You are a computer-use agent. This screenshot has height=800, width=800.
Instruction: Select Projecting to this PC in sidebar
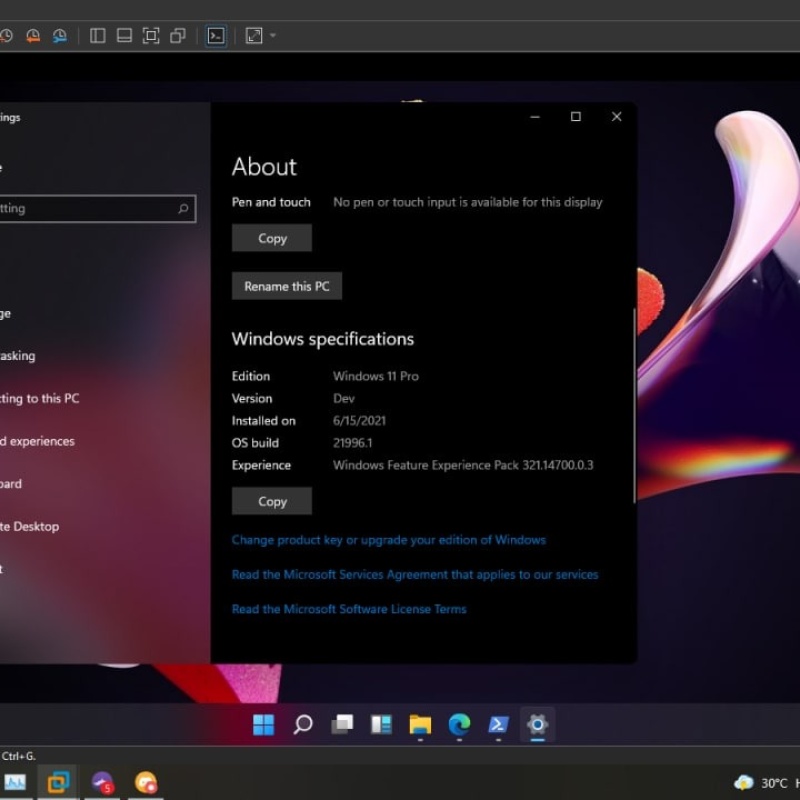tap(40, 398)
